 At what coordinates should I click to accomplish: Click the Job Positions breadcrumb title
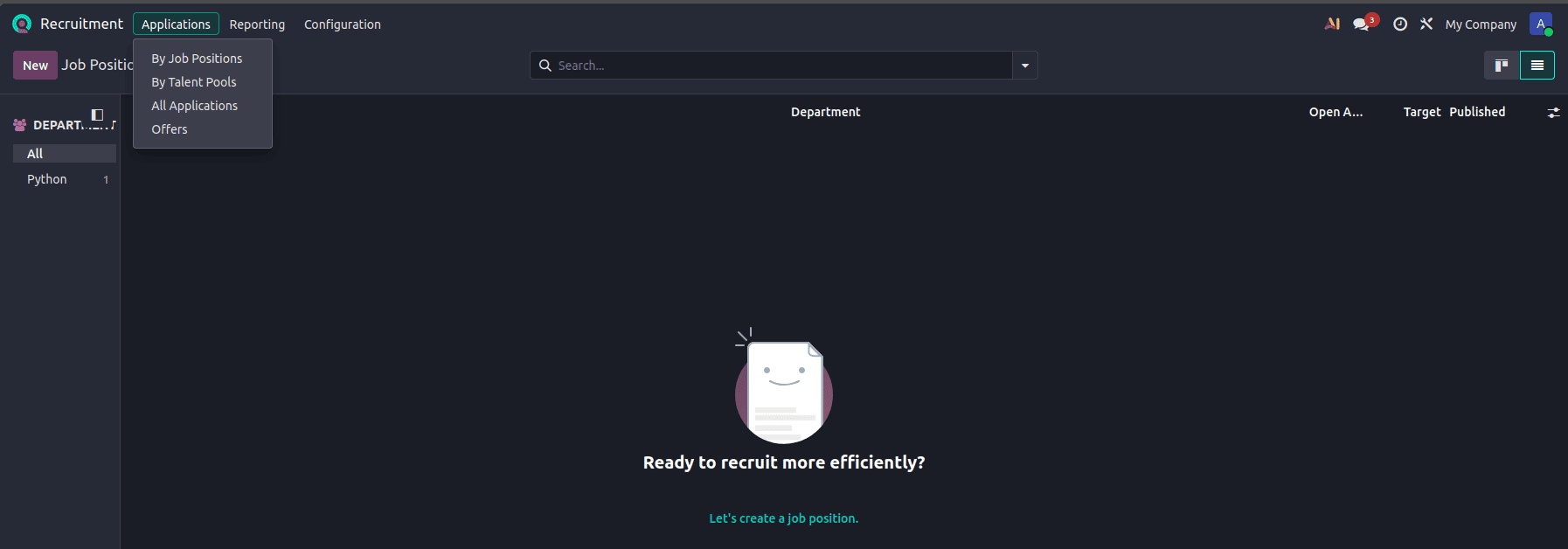tap(97, 65)
